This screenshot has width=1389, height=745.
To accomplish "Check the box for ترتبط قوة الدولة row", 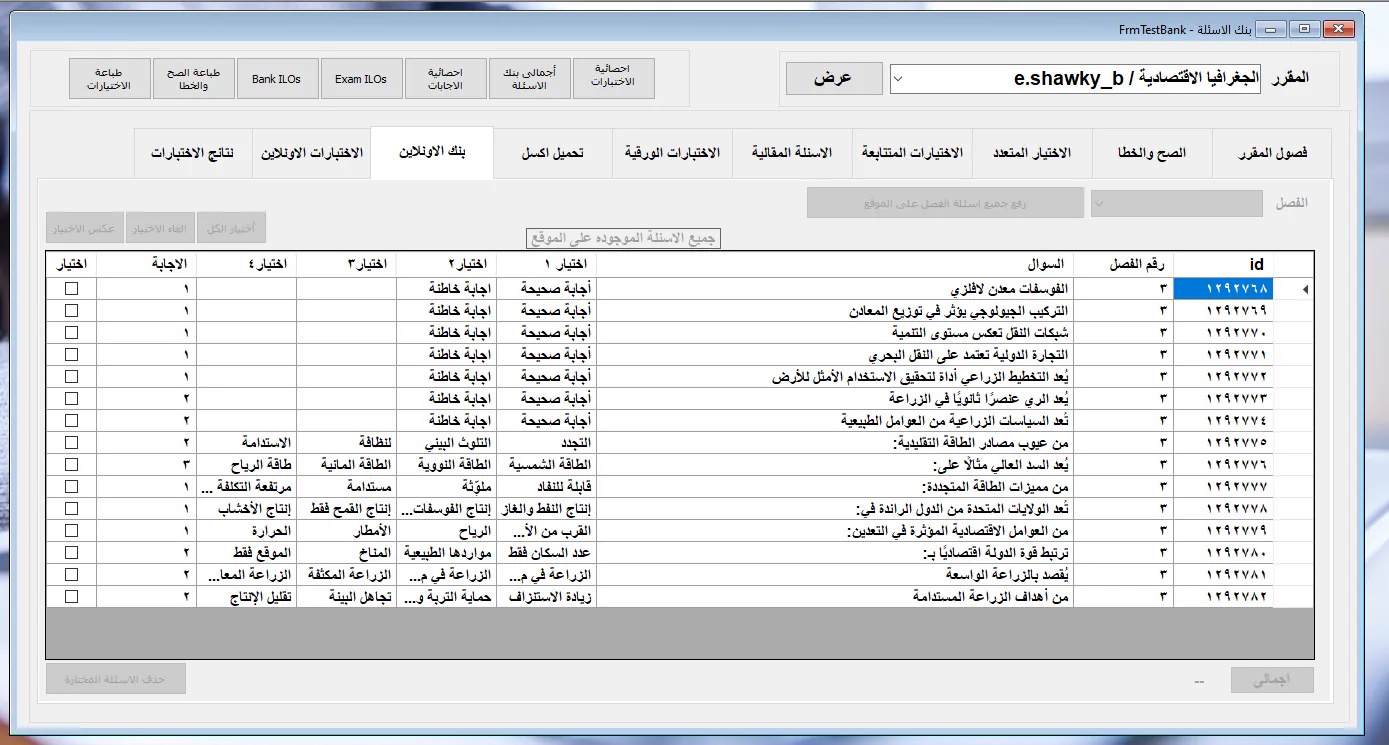I will click(71, 552).
